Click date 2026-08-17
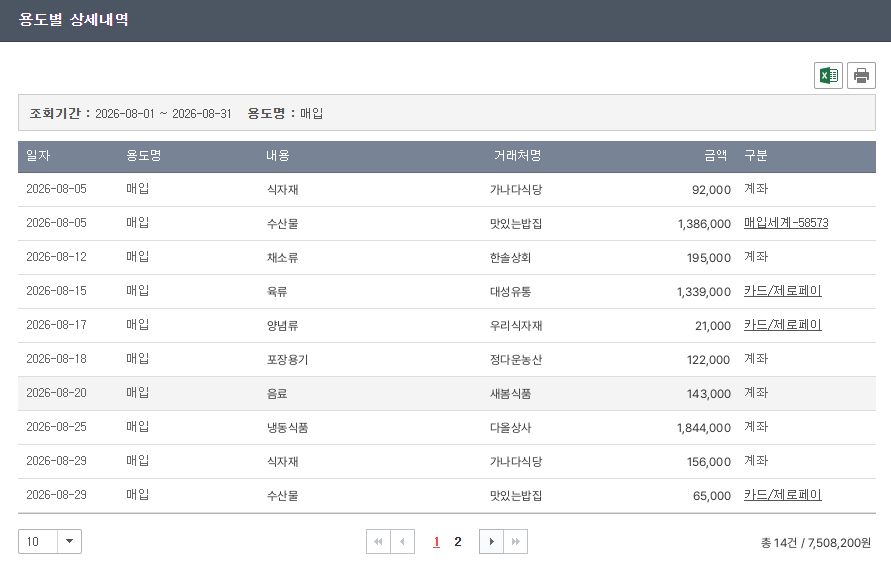Viewport: 891px width, 566px height. coord(56,325)
